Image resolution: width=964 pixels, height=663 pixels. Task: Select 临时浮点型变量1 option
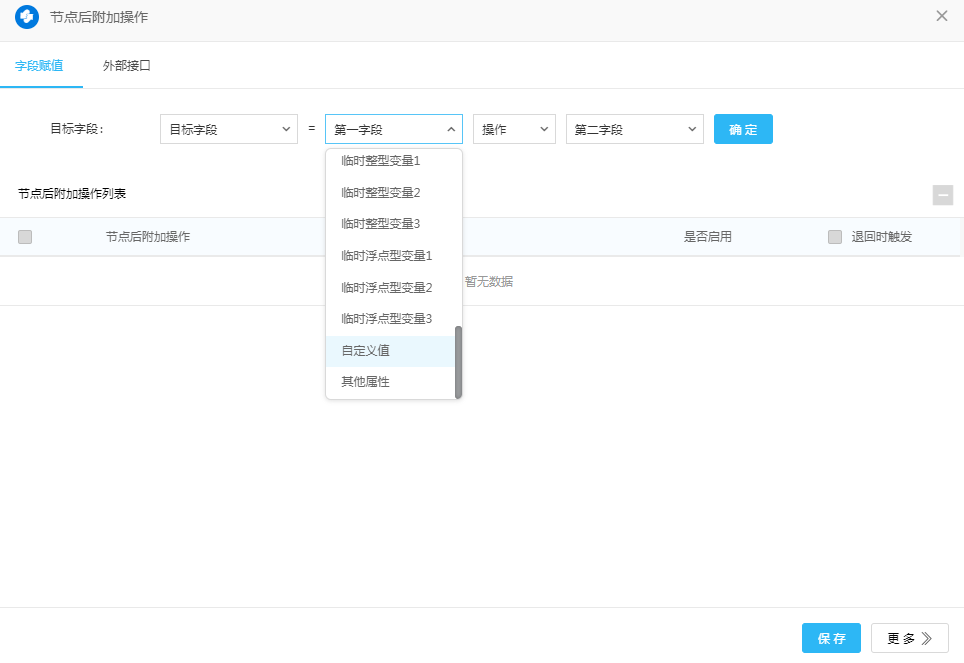pos(386,256)
